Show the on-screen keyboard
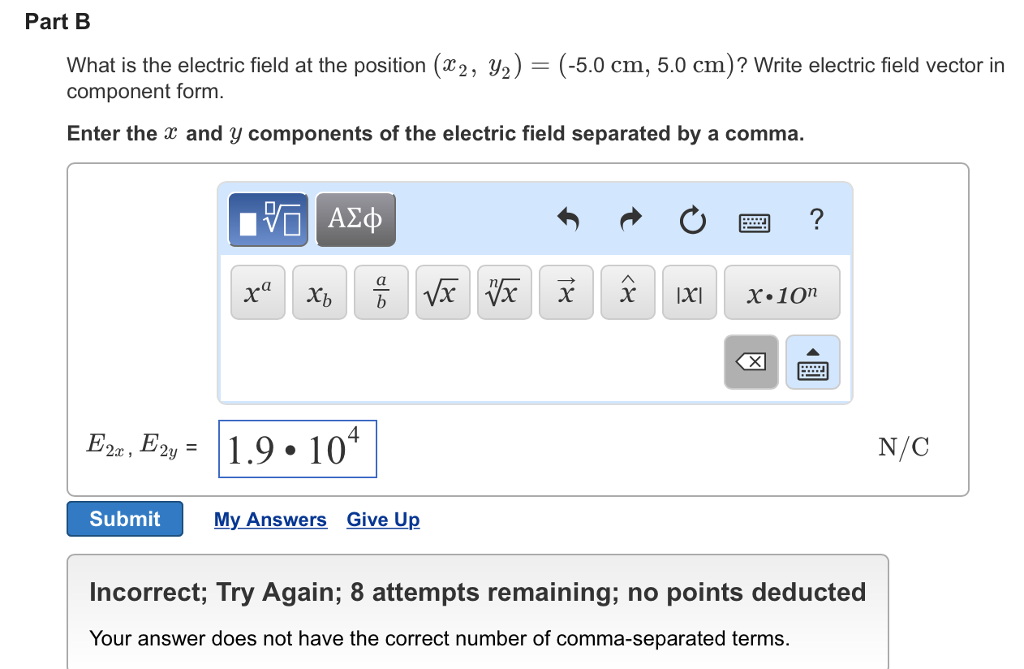The height and width of the screenshot is (669, 1024). 813,361
